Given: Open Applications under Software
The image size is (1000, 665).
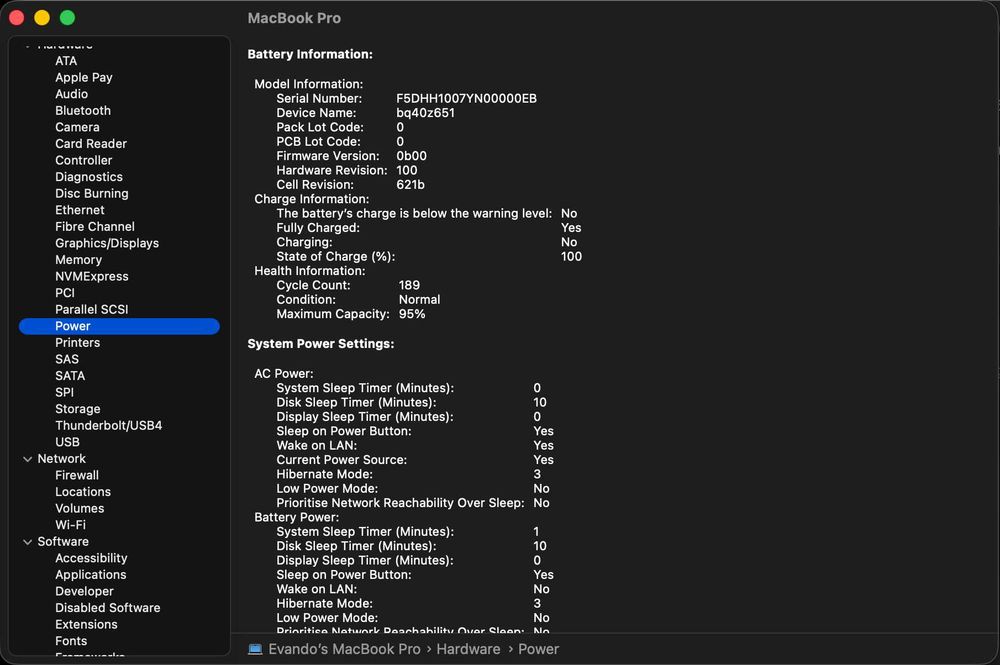Looking at the screenshot, I should (x=91, y=574).
